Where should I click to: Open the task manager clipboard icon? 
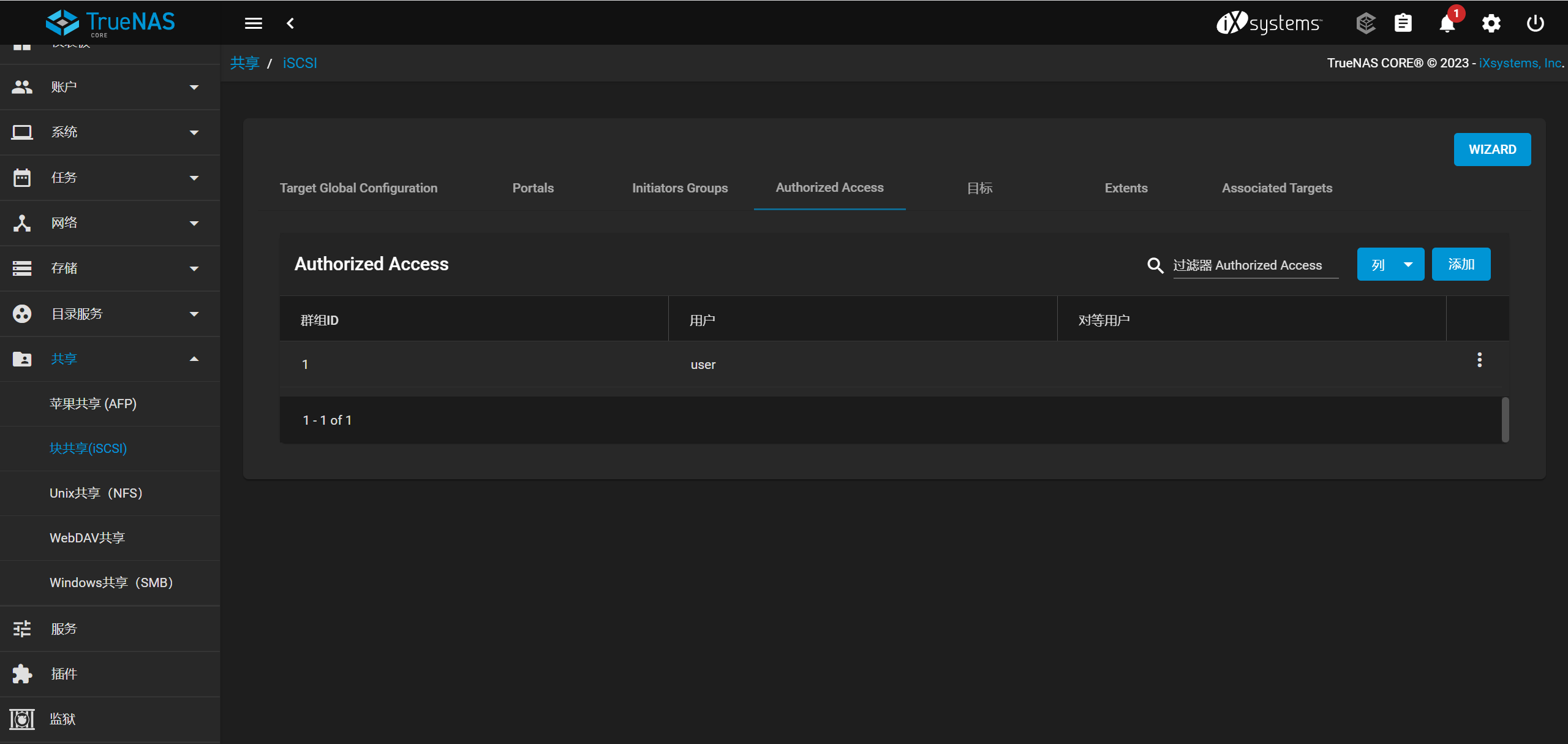[1403, 23]
